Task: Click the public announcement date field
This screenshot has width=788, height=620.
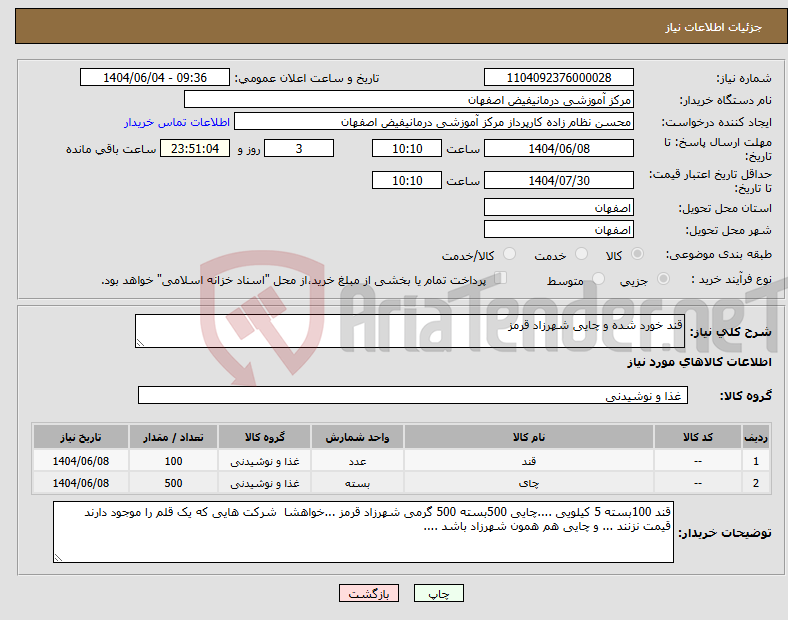Action: (155, 78)
